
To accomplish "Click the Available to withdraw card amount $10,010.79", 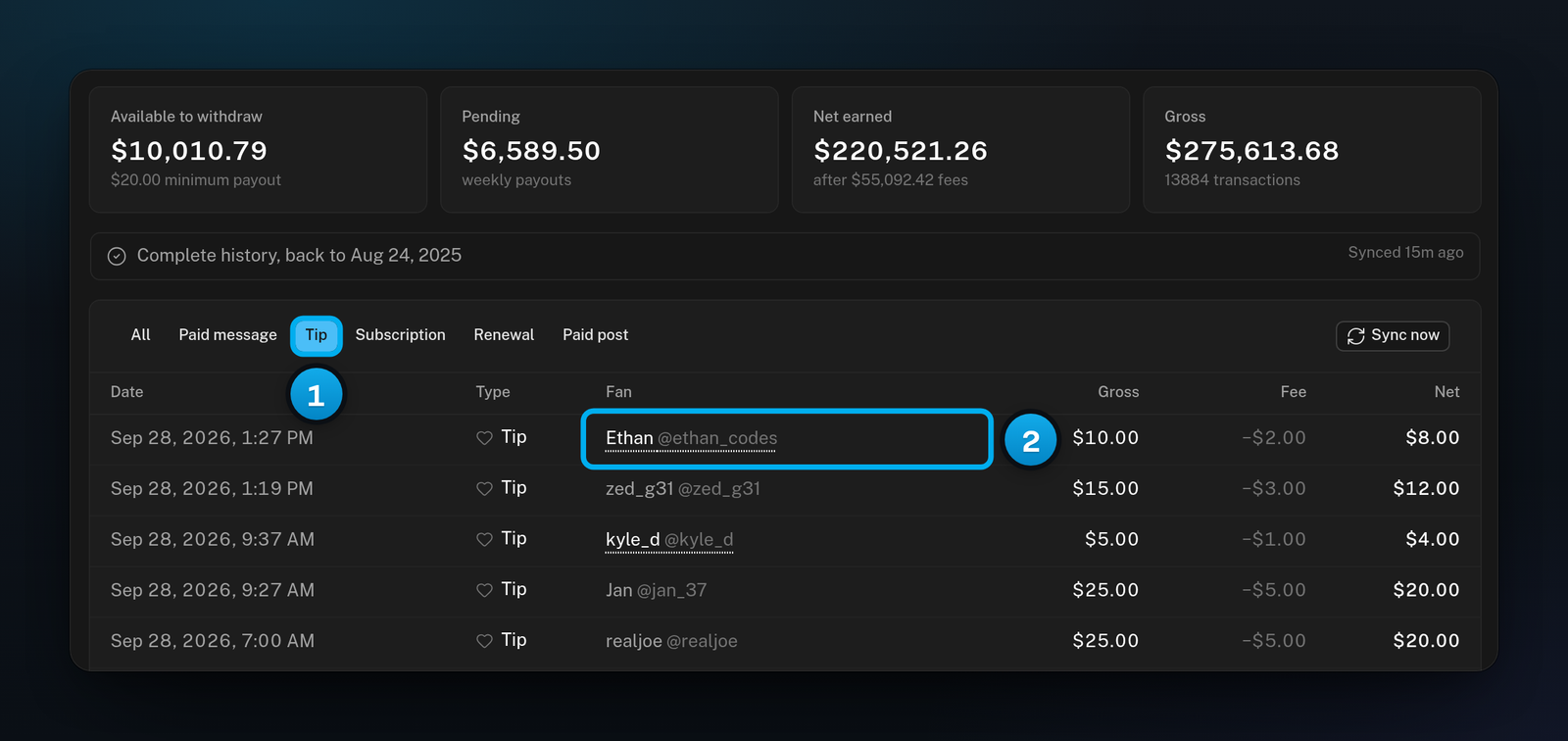I will tap(189, 151).
